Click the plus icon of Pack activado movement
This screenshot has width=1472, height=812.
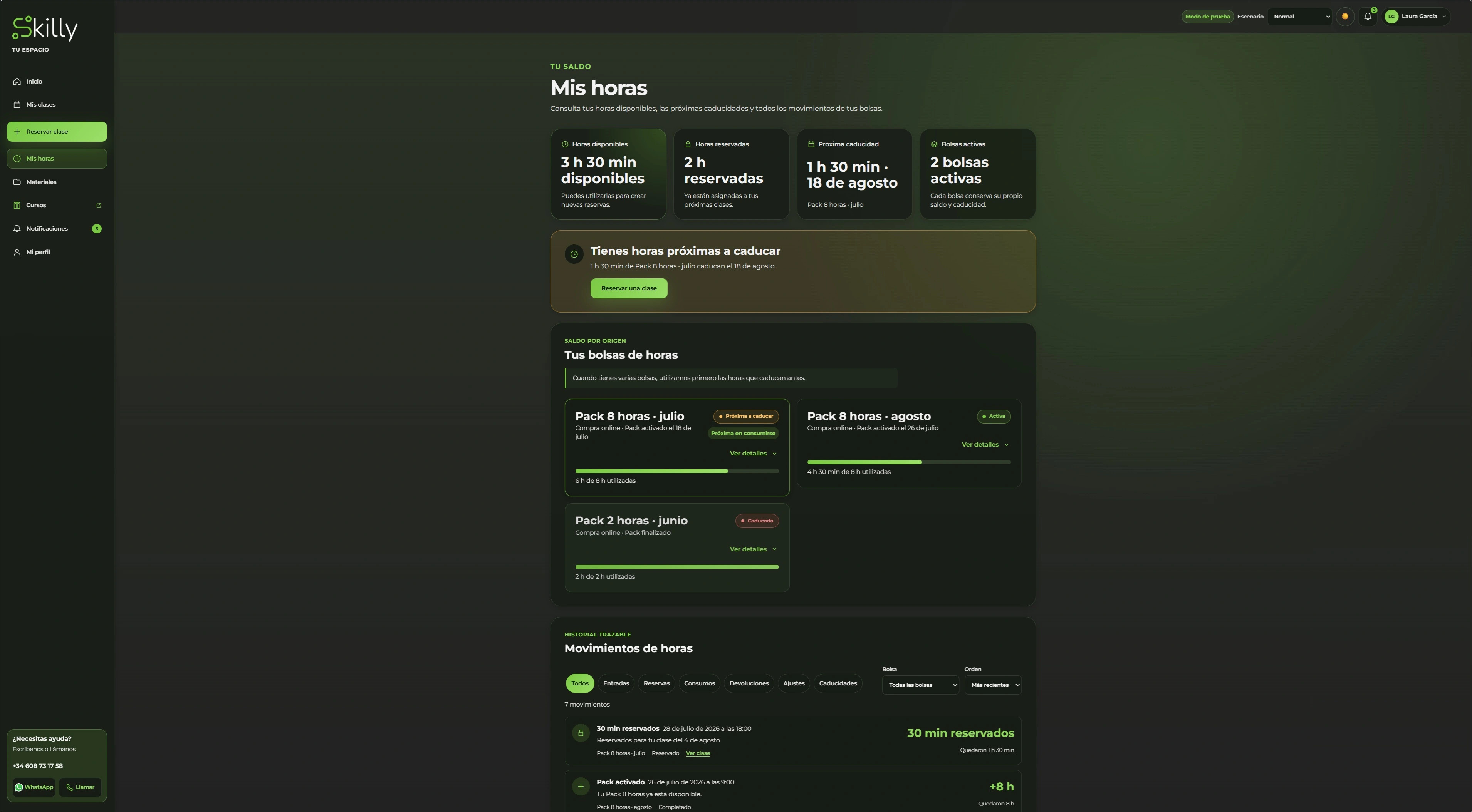(x=581, y=787)
